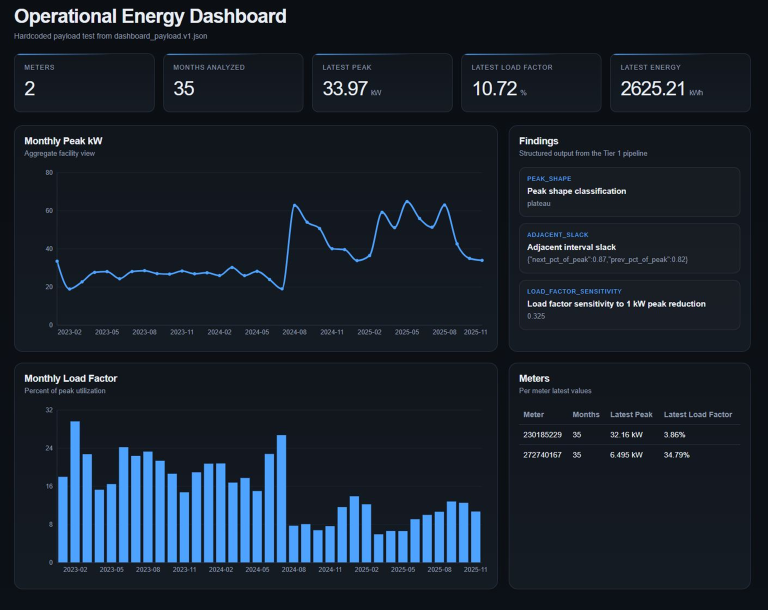Image resolution: width=768 pixels, height=610 pixels.
Task: Click the Latest Peak column header
Action: click(x=631, y=414)
